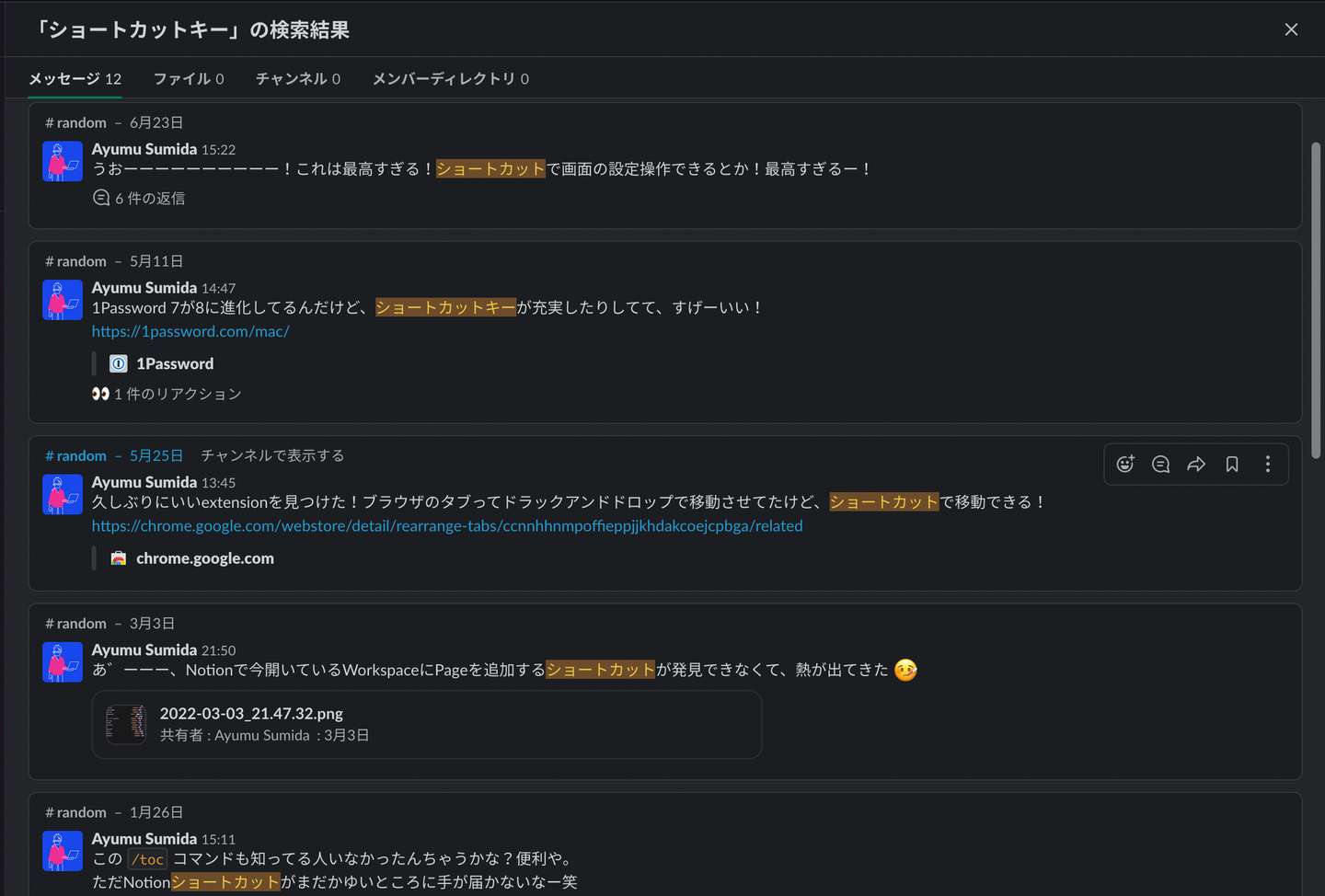Add a reaction with the emoji icon
This screenshot has height=896, width=1325.
click(x=1125, y=465)
